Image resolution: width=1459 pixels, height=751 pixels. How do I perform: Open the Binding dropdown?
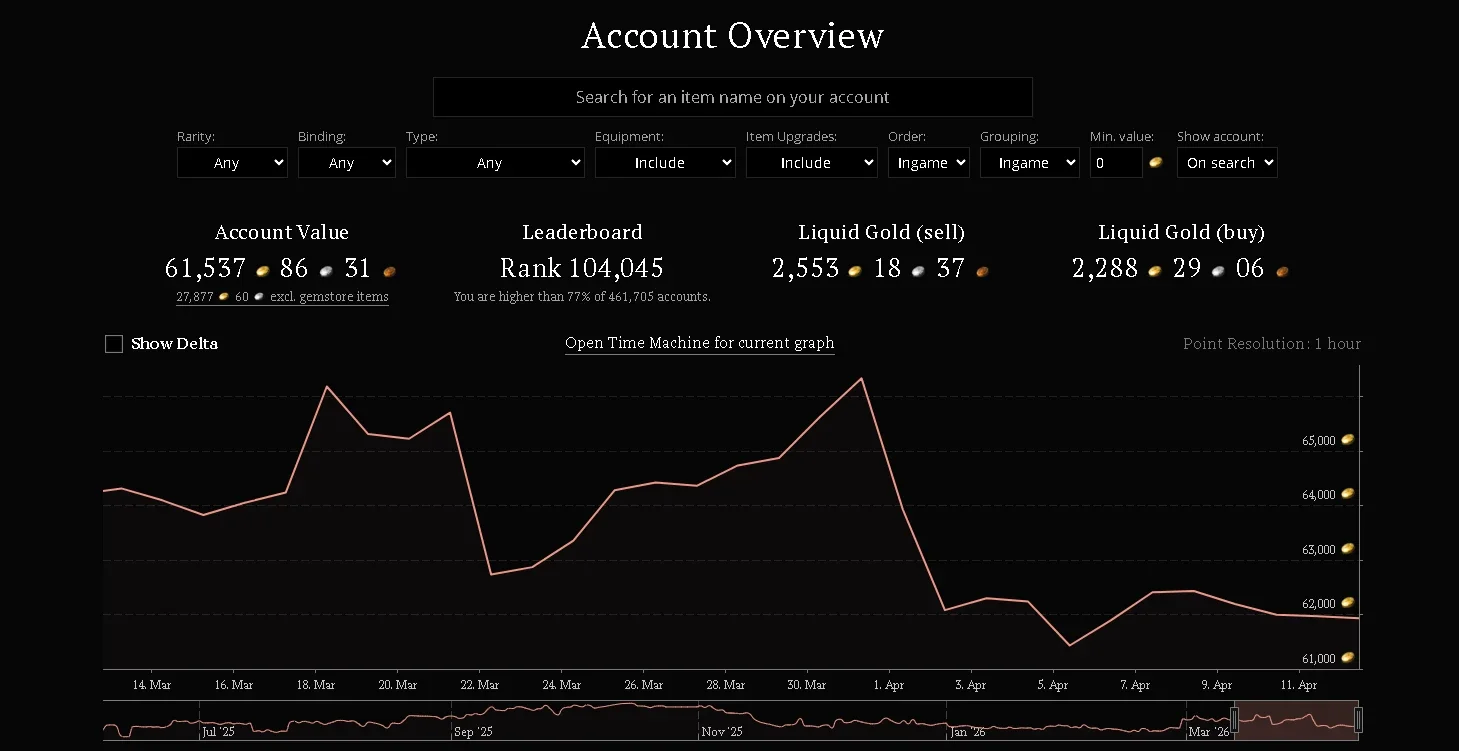click(347, 163)
